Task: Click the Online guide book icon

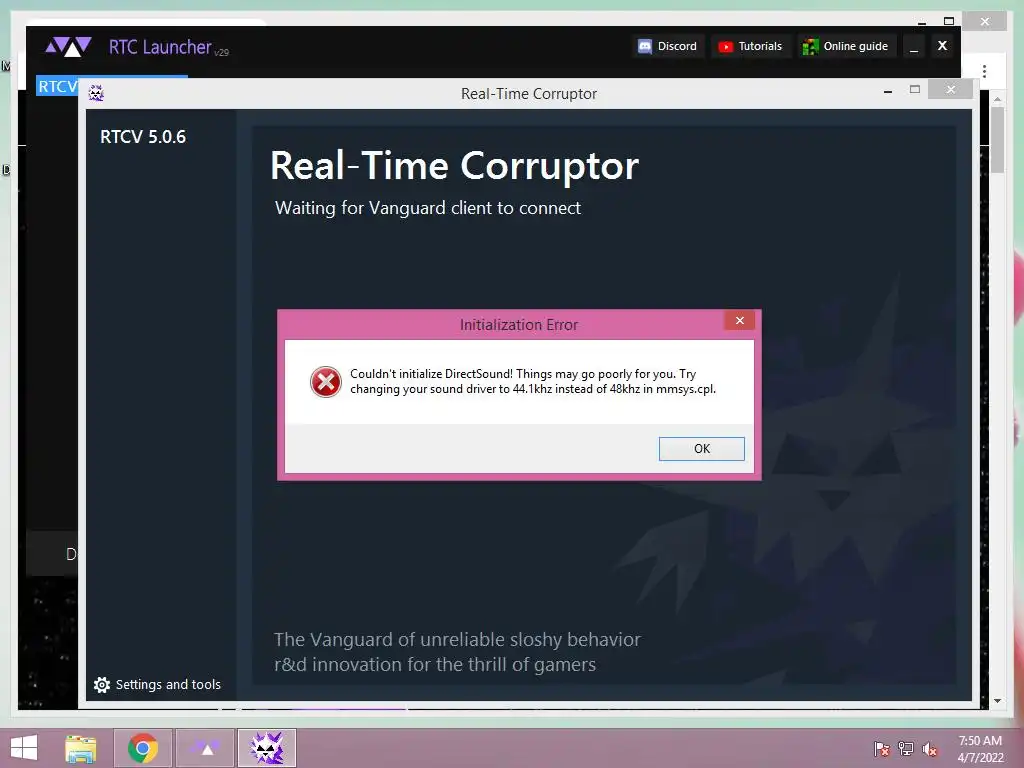Action: point(810,46)
